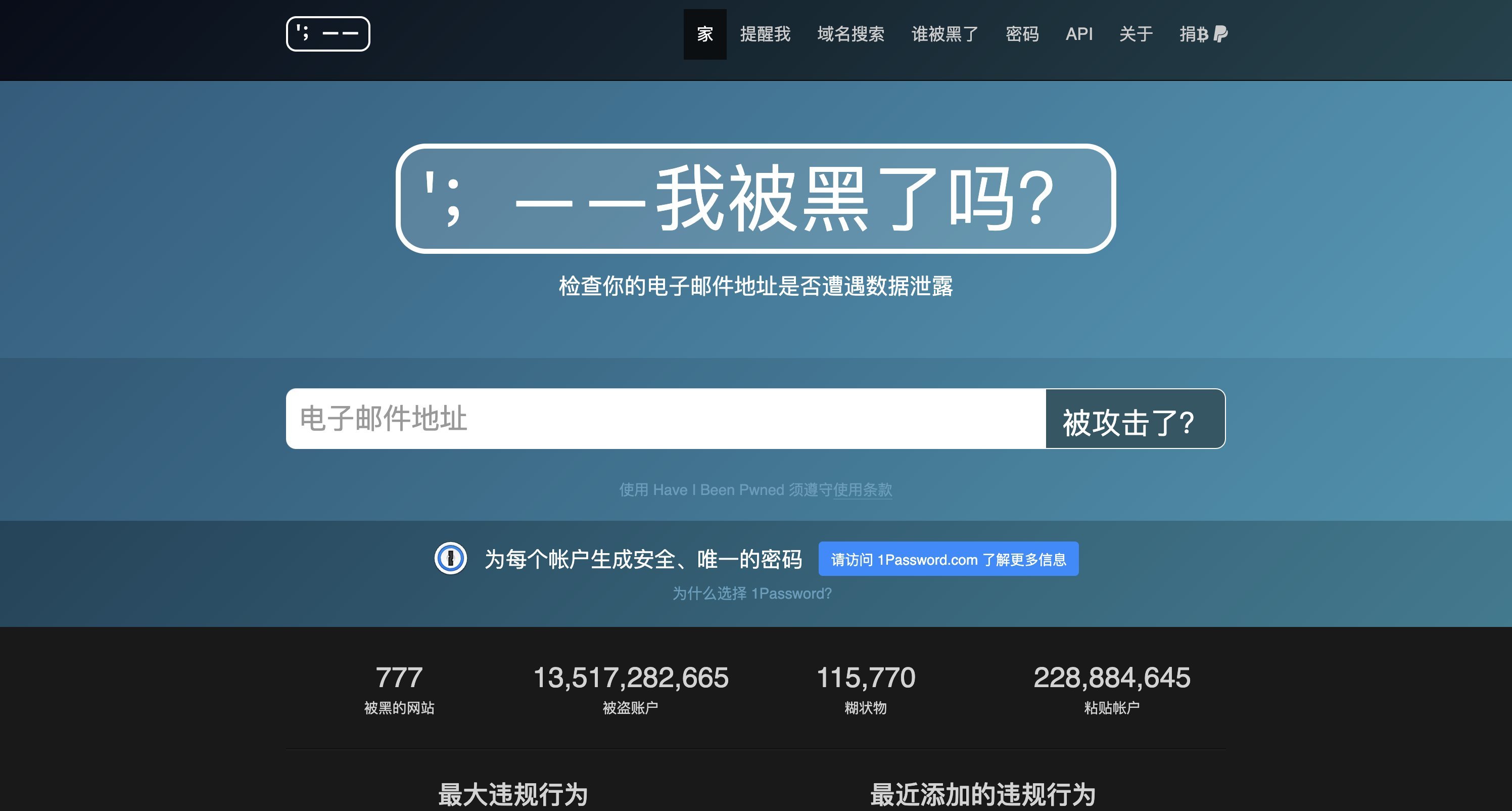Screen dimensions: 1512x811
Task: Click the PayPal donation icon
Action: pos(1221,35)
